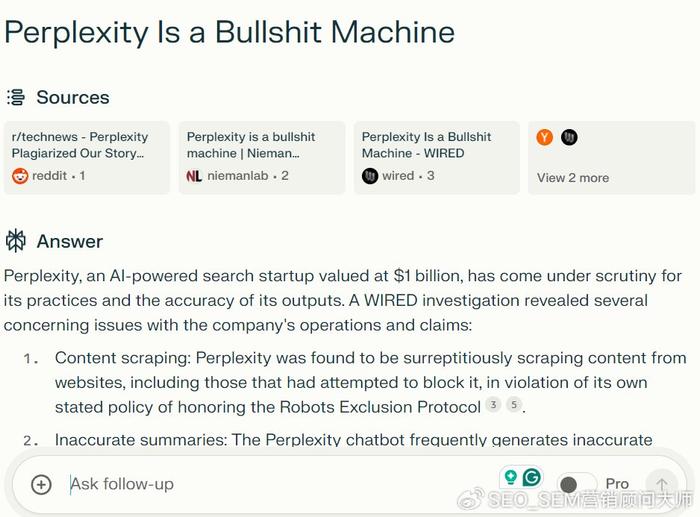
Task: Click the orange Y Combinator source icon
Action: (x=545, y=137)
